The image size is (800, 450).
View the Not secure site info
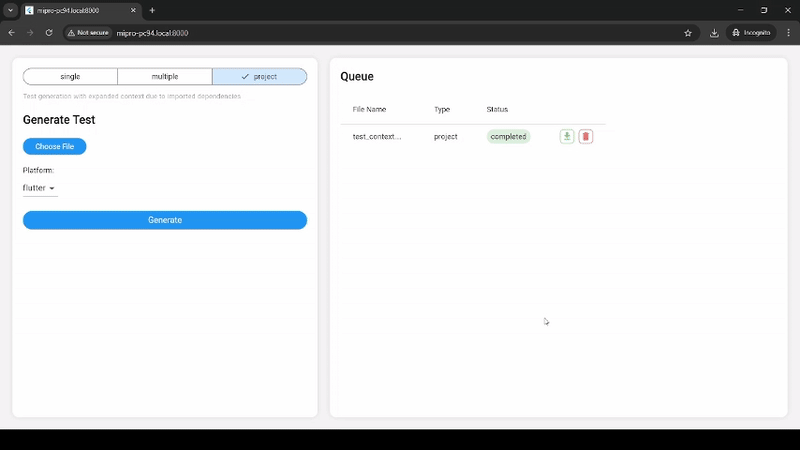coord(88,33)
